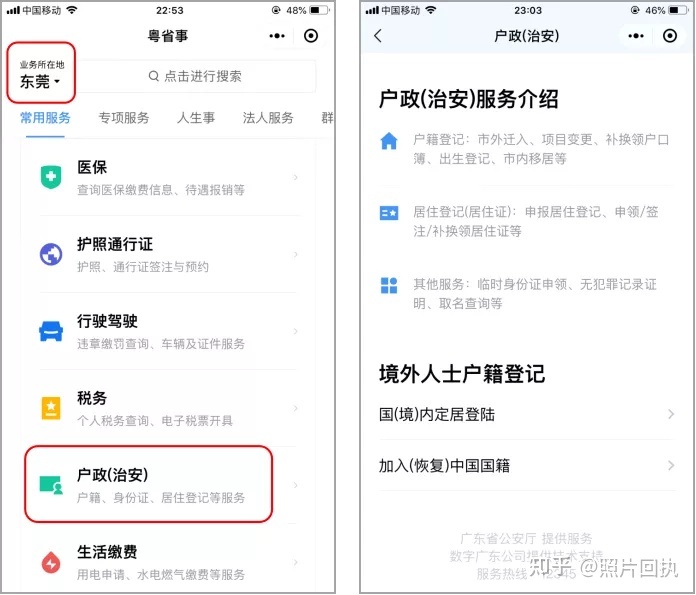This screenshot has height=595, width=696.
Task: Tap the globe icon for 护照通行证
Action: click(x=51, y=254)
